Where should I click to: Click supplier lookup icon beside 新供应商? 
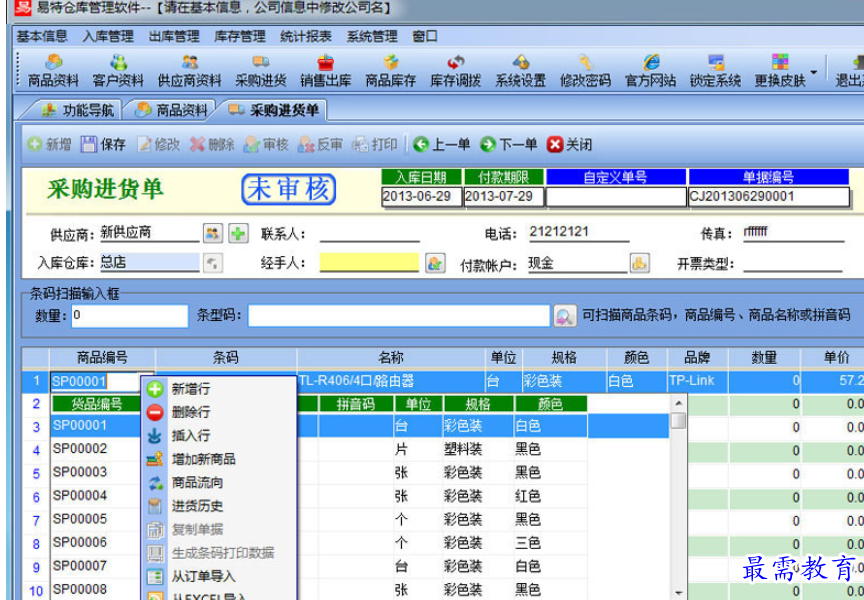pos(213,233)
